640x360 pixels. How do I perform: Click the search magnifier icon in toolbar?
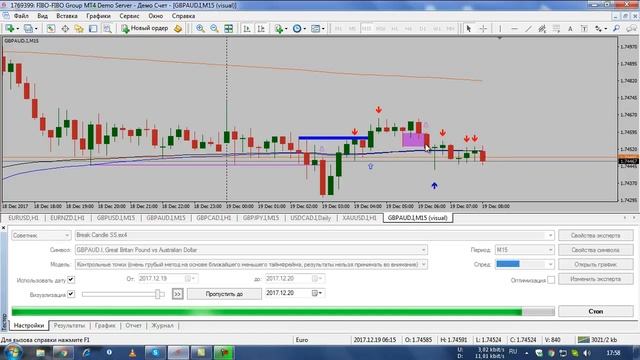tap(616, 29)
